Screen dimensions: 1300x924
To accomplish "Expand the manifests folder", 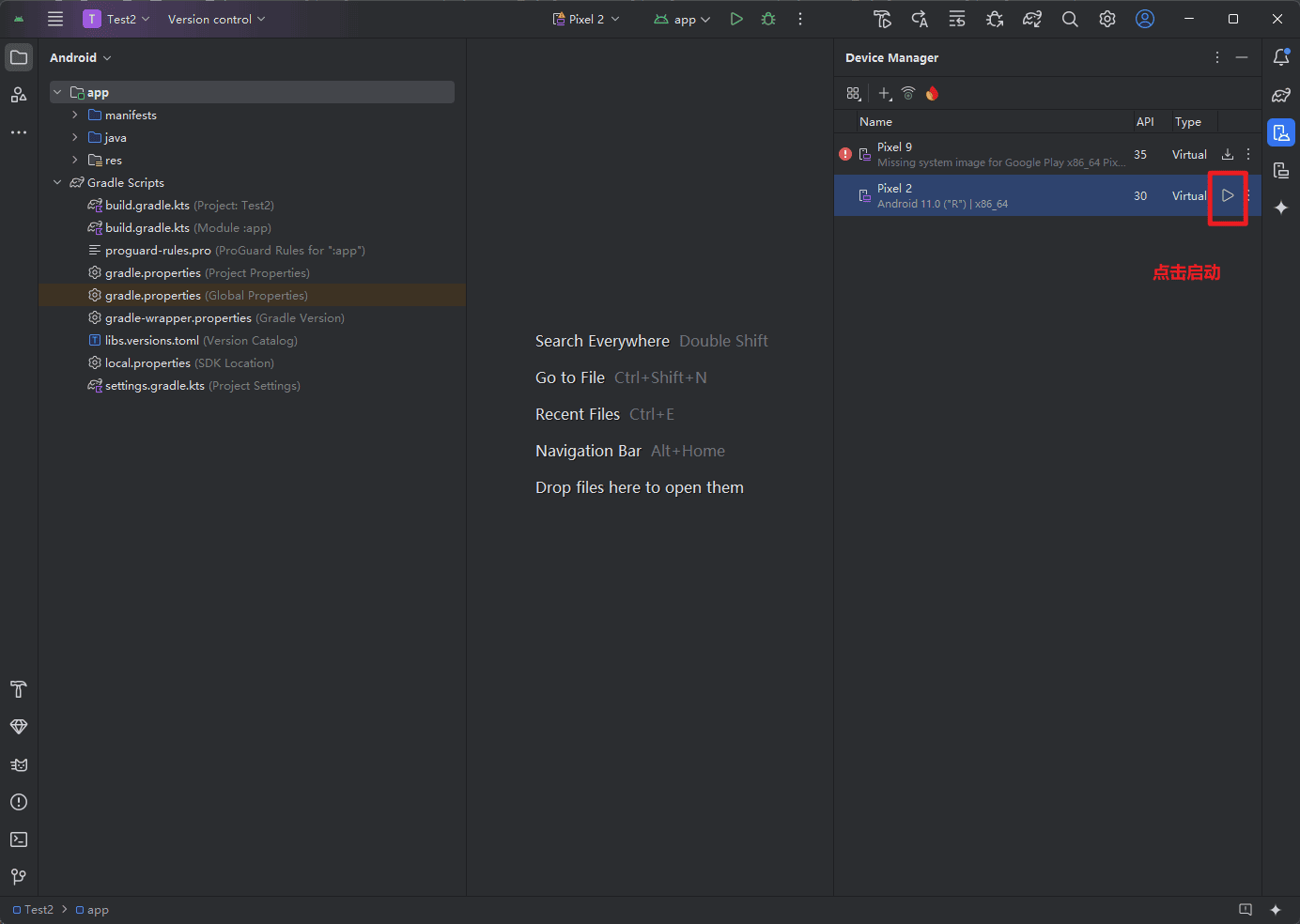I will pyautogui.click(x=75, y=115).
